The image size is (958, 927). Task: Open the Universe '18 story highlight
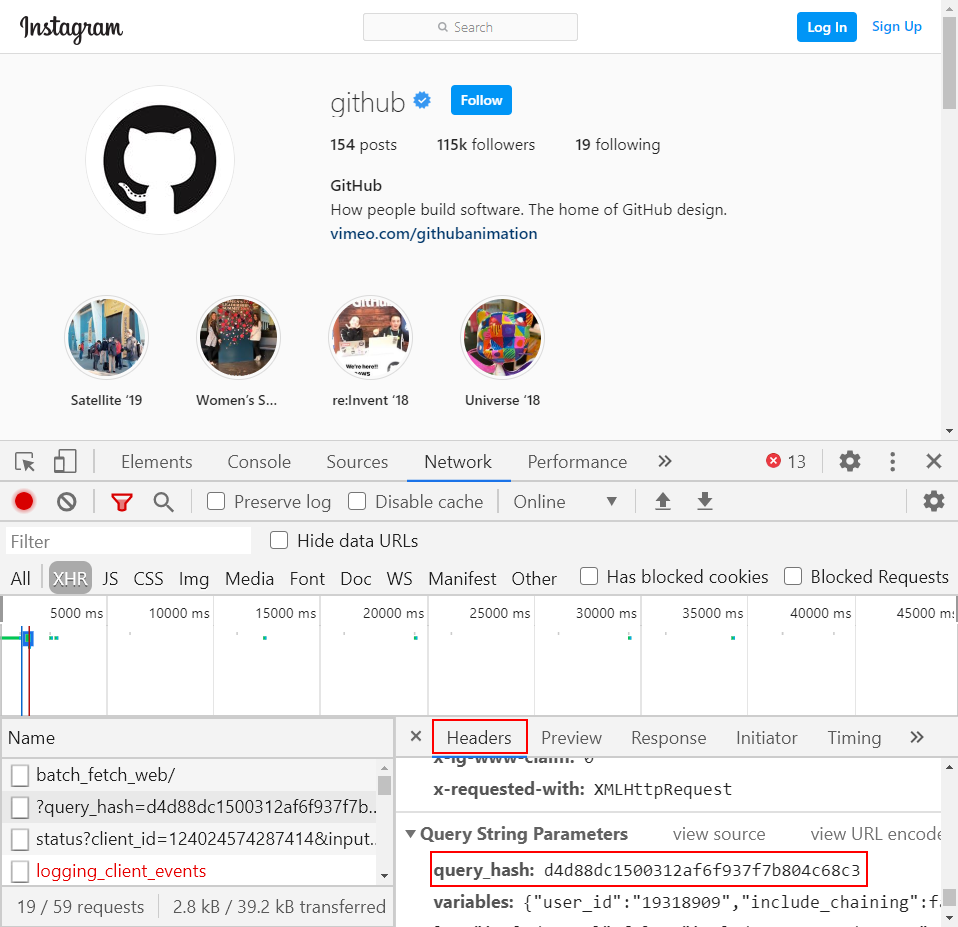(x=502, y=338)
